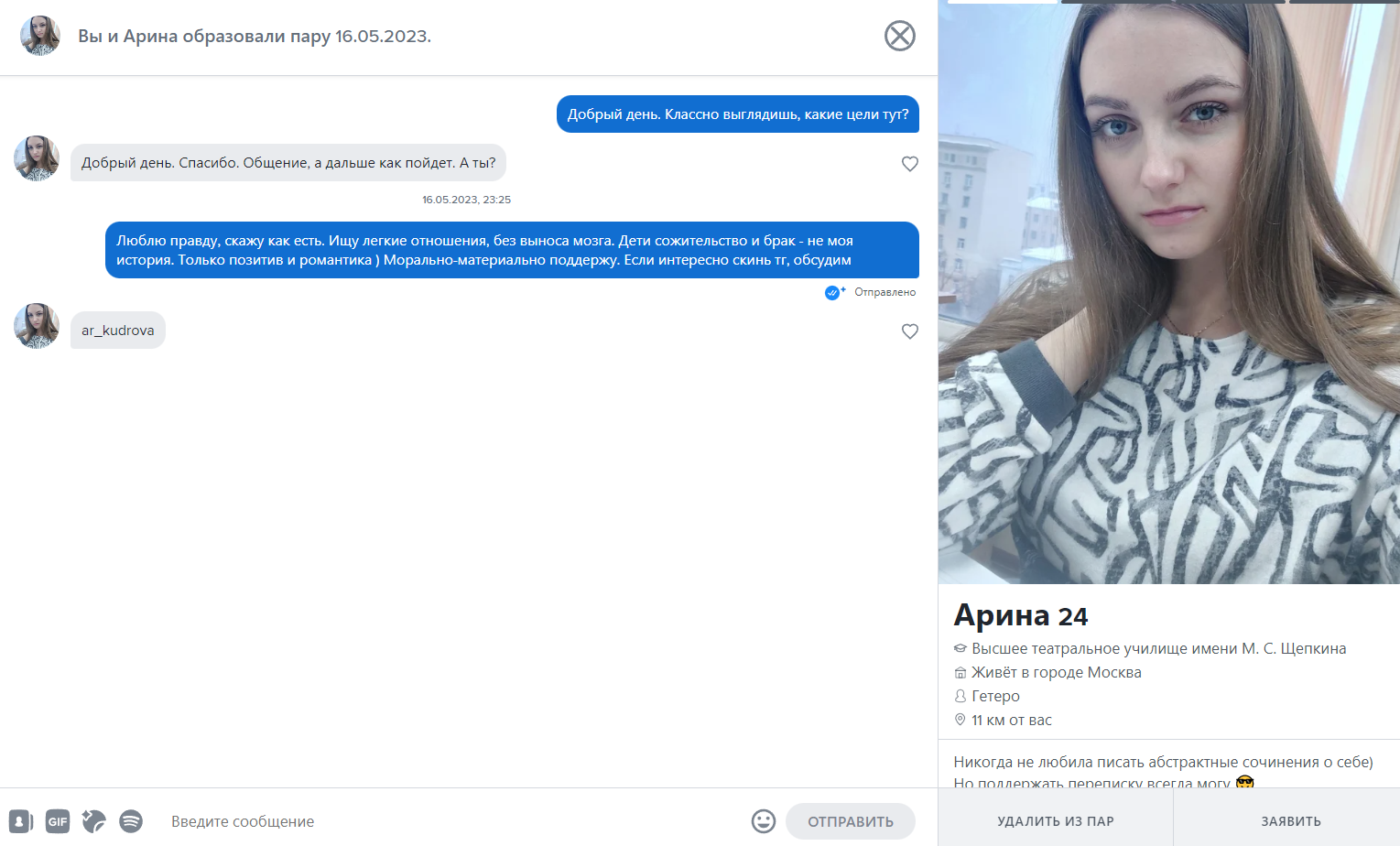Click the avatar beside 'Добрый день. Спасибо' message
The height and width of the screenshot is (846, 1400).
[x=37, y=158]
